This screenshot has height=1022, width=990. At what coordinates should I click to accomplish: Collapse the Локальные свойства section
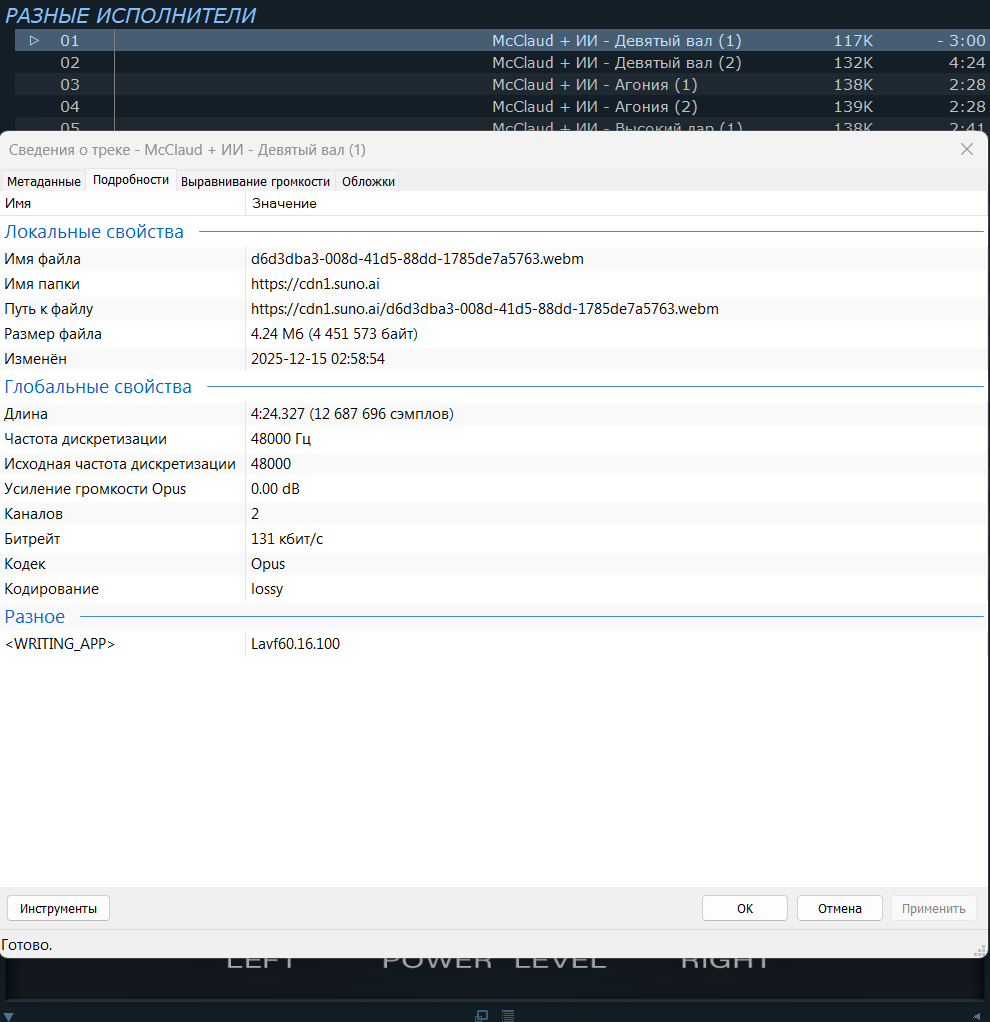[94, 232]
